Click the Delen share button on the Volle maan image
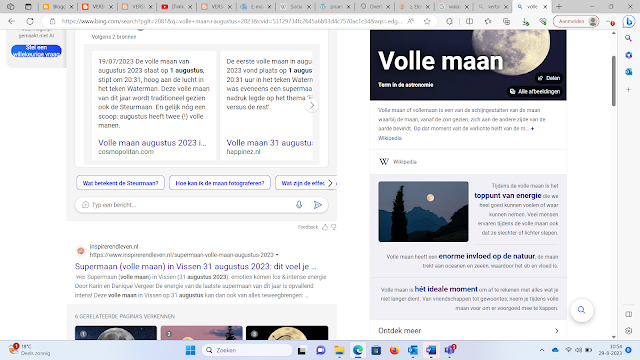Image resolution: width=640 pixels, height=360 pixels. [x=549, y=78]
